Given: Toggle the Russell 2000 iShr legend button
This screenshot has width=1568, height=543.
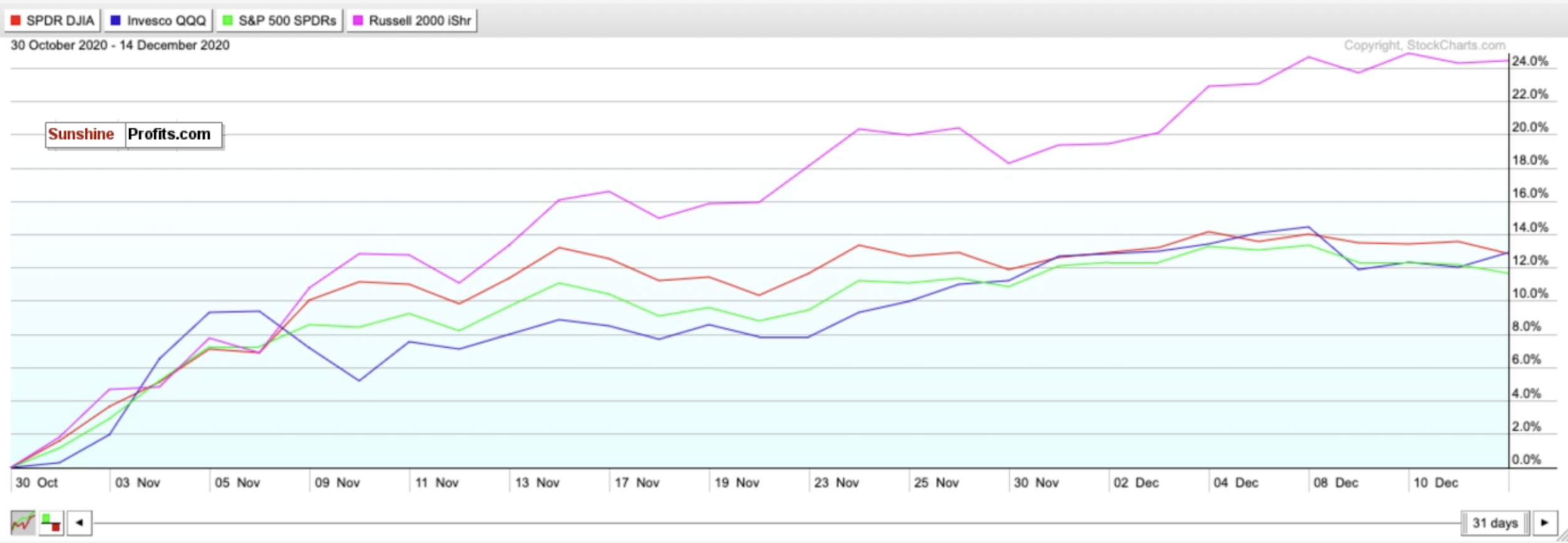Looking at the screenshot, I should (x=412, y=21).
